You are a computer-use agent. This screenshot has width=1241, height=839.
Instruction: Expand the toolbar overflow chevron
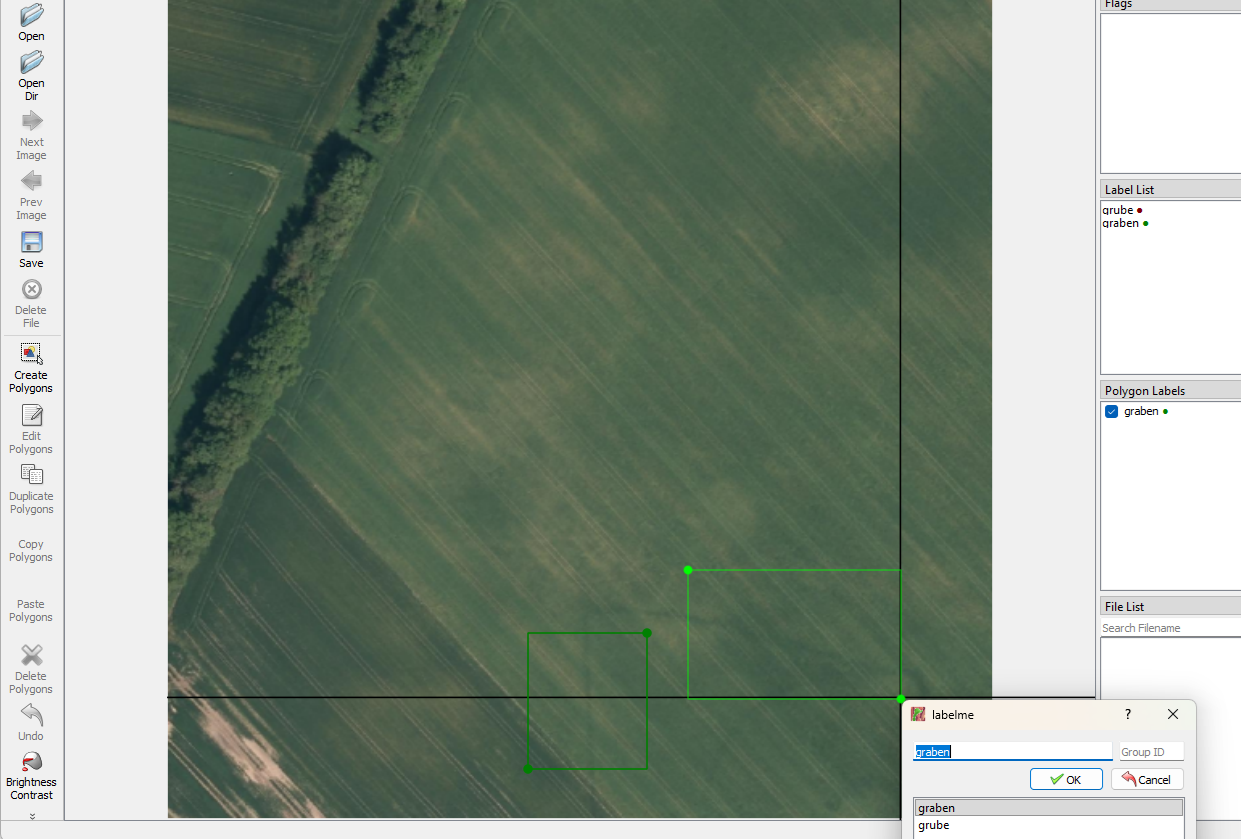coord(31,816)
